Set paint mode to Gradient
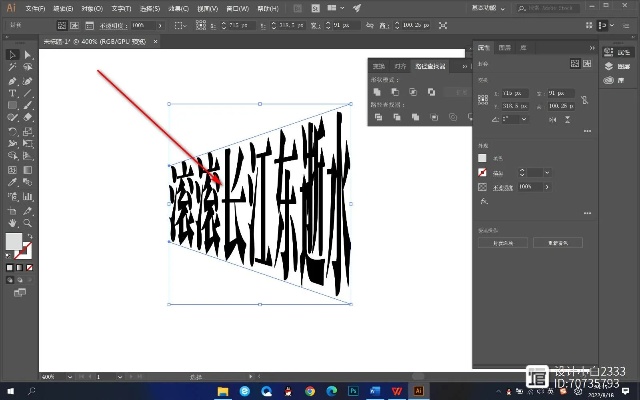The image size is (640, 400). tap(20, 268)
